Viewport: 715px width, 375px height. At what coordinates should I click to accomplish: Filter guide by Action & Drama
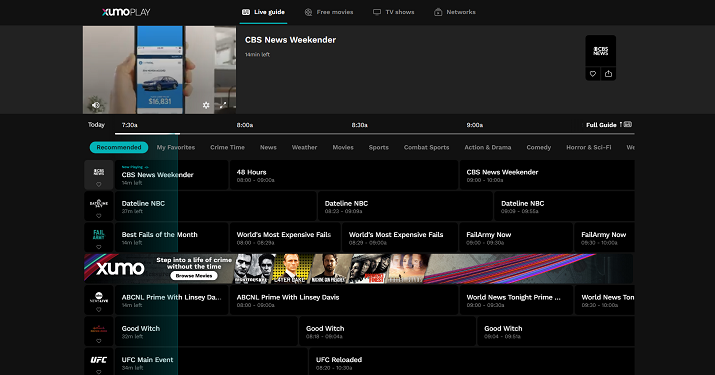click(x=487, y=147)
